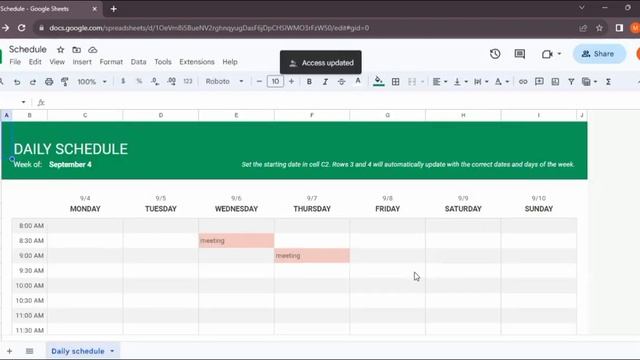Format as percent icon
This screenshot has width=640, height=360.
pos(139,82)
